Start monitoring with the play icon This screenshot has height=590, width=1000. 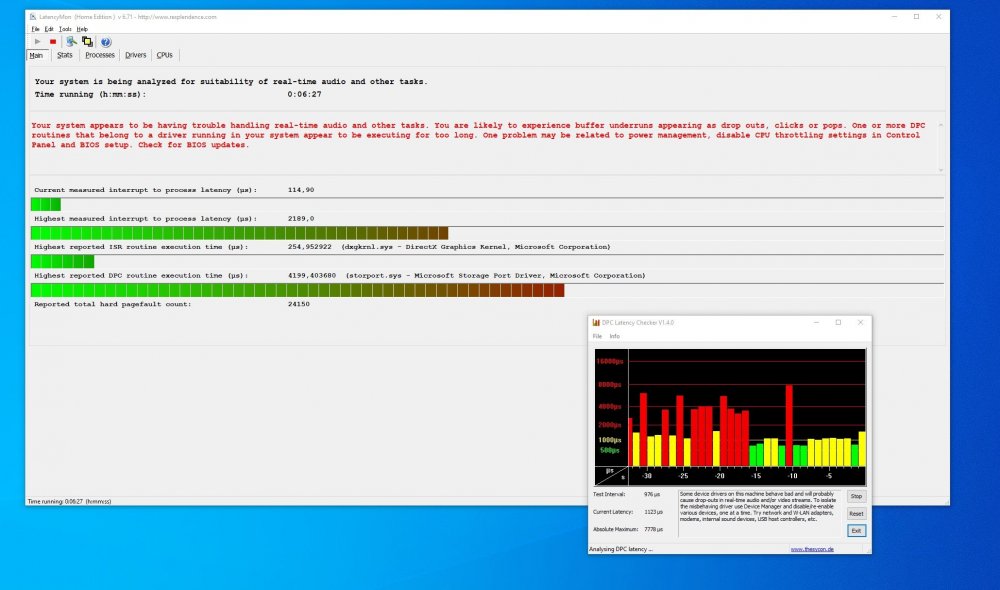click(x=38, y=41)
